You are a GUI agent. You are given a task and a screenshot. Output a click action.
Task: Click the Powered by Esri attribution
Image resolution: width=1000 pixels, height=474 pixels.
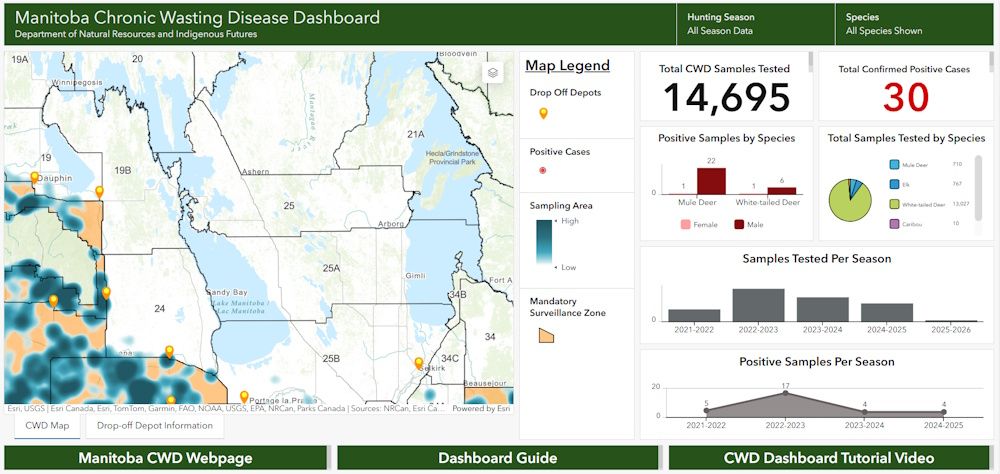tap(481, 408)
